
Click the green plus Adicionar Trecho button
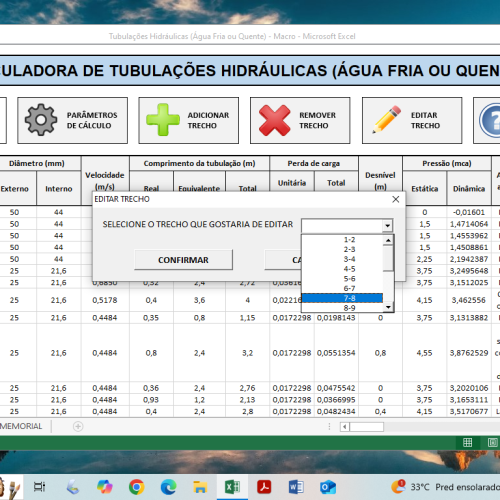pos(189,120)
